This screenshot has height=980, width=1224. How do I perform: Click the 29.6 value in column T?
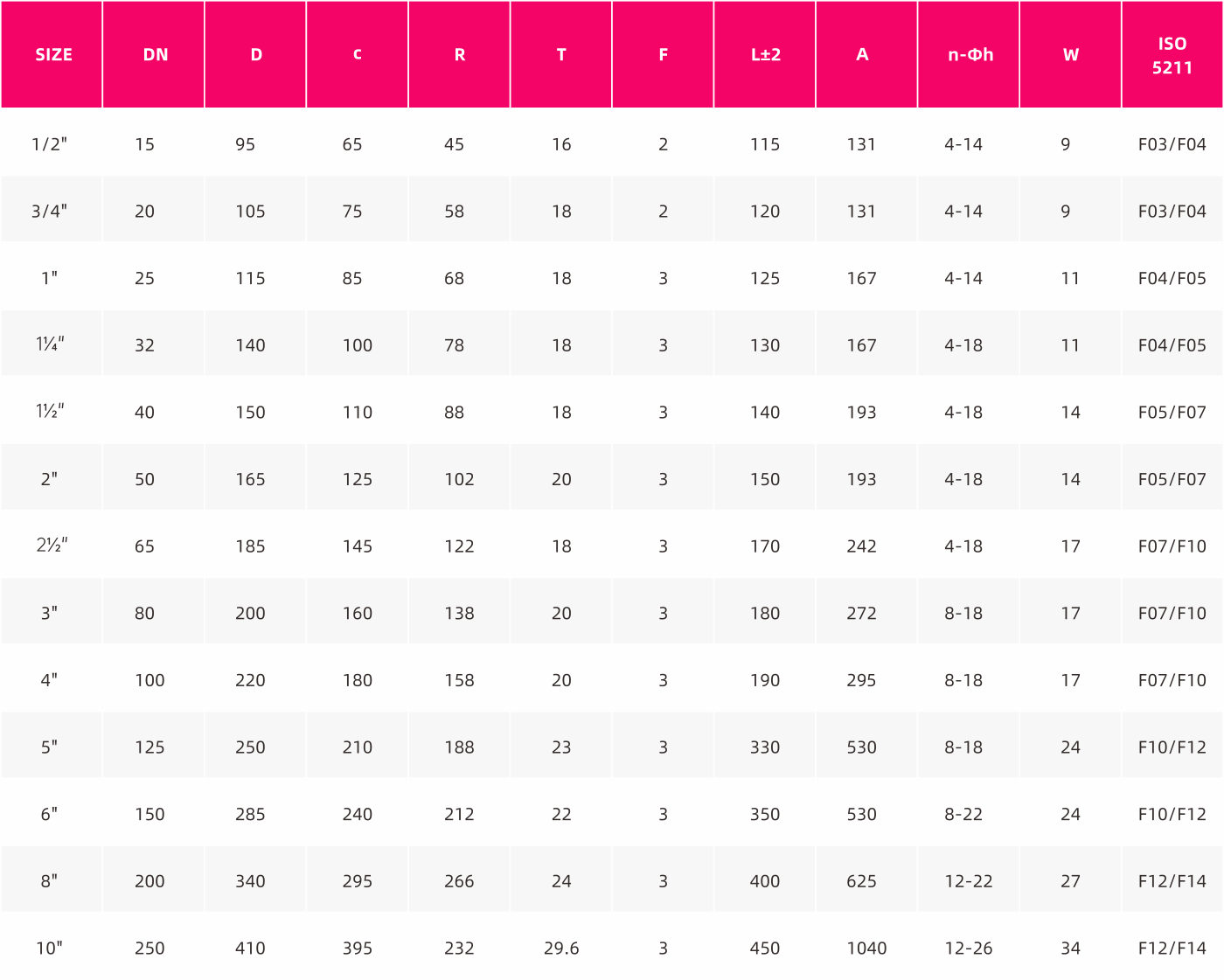click(561, 949)
